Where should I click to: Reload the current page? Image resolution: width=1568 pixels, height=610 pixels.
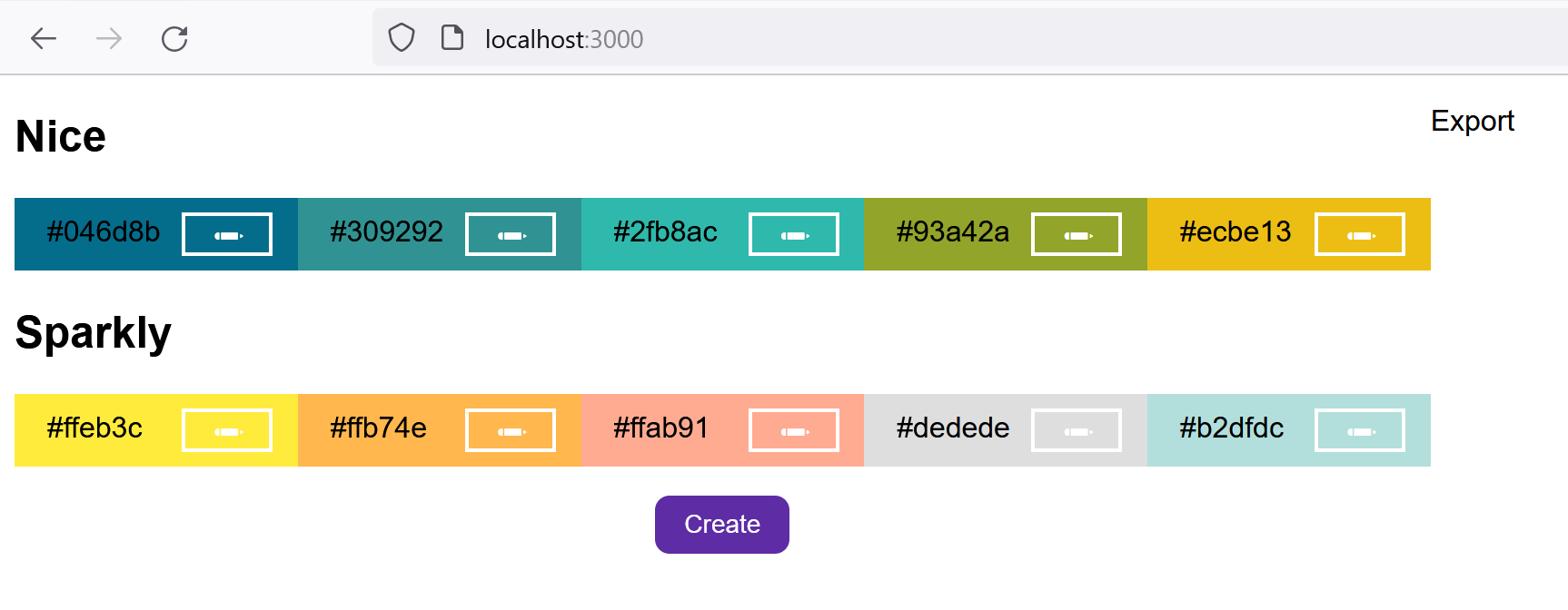174,38
